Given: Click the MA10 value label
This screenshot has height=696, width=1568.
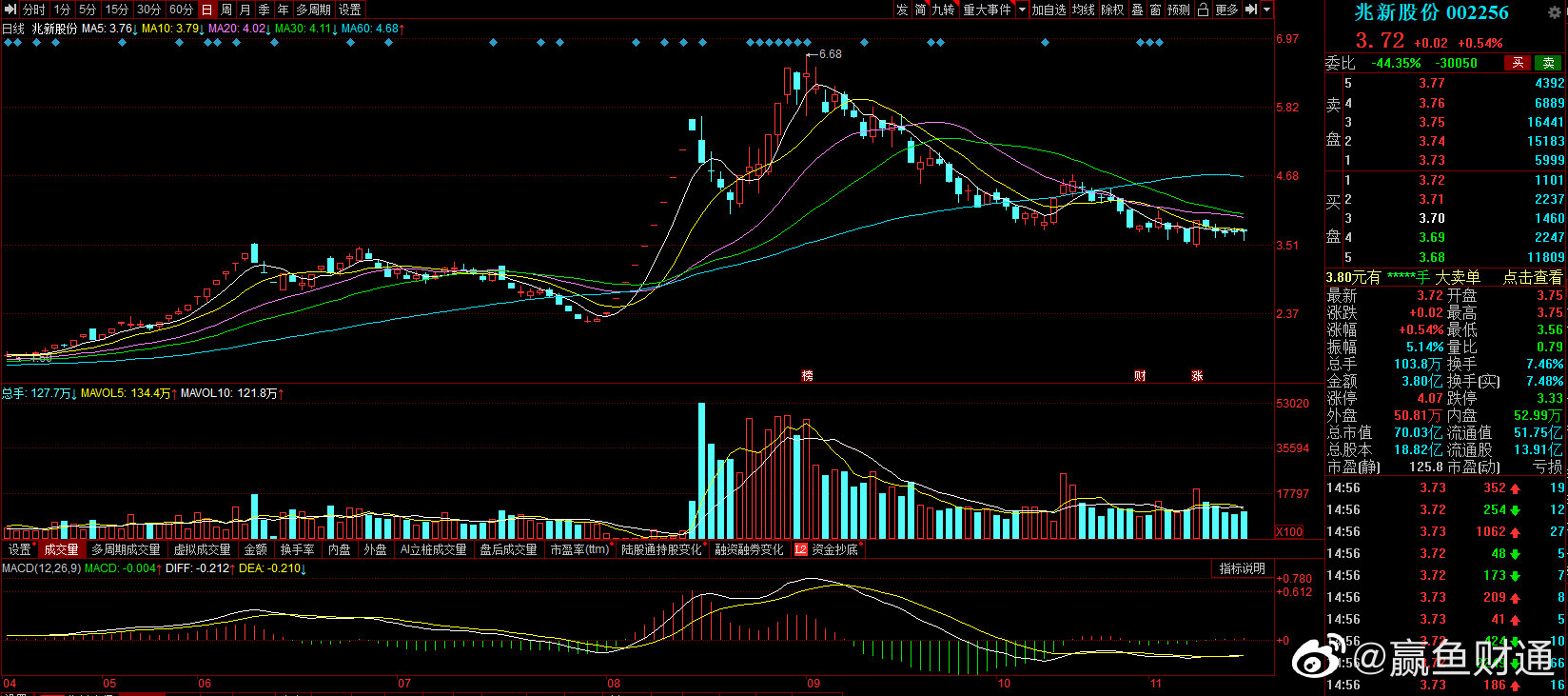Looking at the screenshot, I should pos(173,29).
